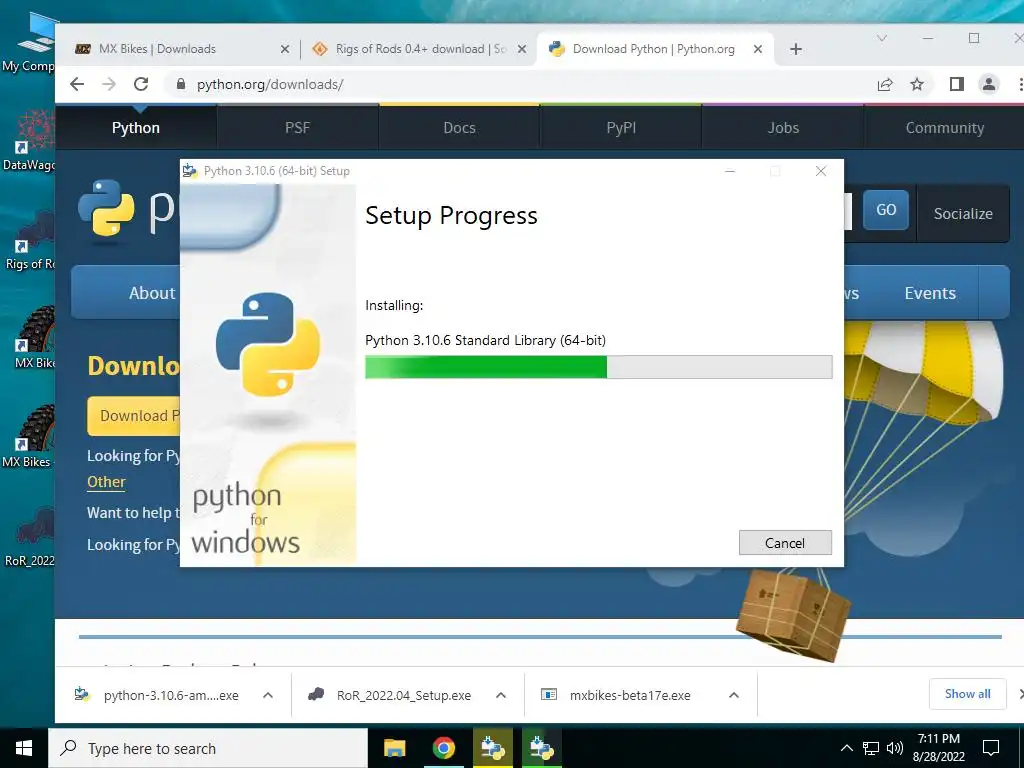Open the Events menu on python.org
Screen dimensions: 1024x768
point(930,293)
